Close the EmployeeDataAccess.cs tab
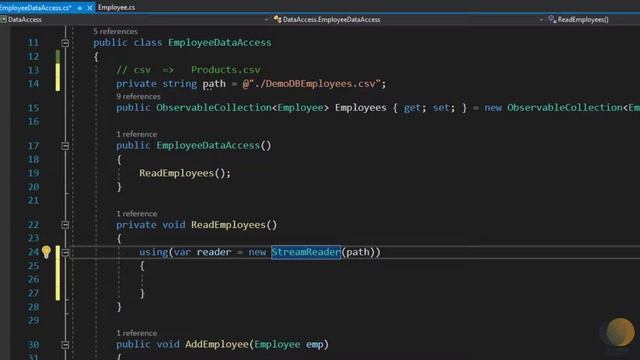640x360 pixels. point(90,8)
